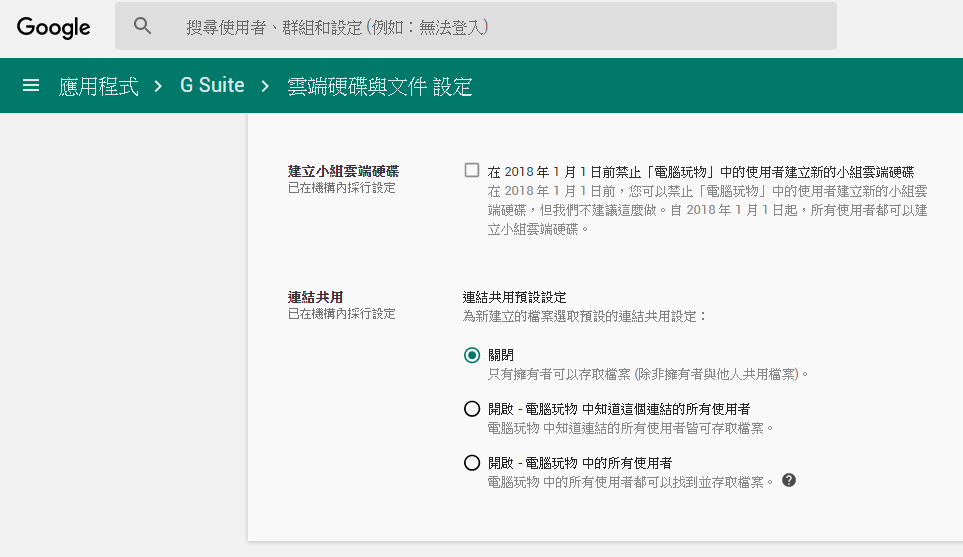
Task: Click the 關閉 option label text
Action: tap(501, 355)
